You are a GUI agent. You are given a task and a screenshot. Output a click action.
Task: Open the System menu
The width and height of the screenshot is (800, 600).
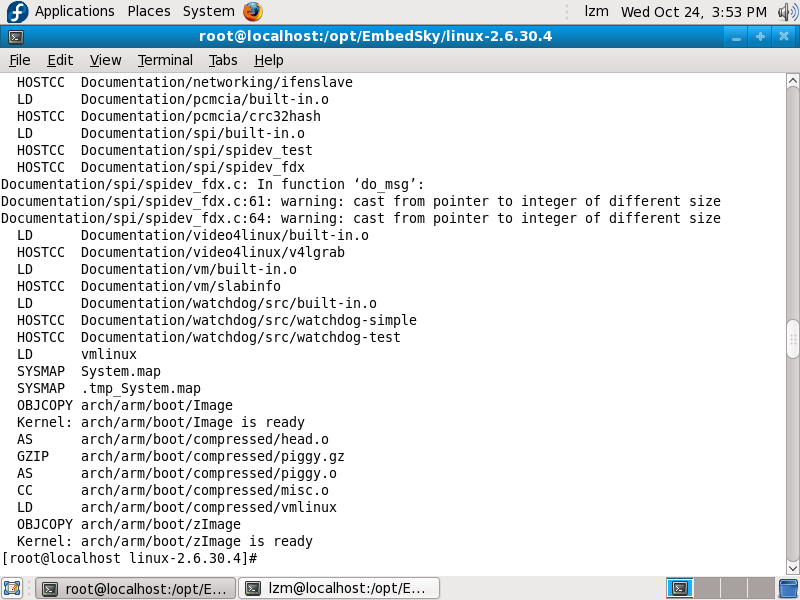point(208,12)
